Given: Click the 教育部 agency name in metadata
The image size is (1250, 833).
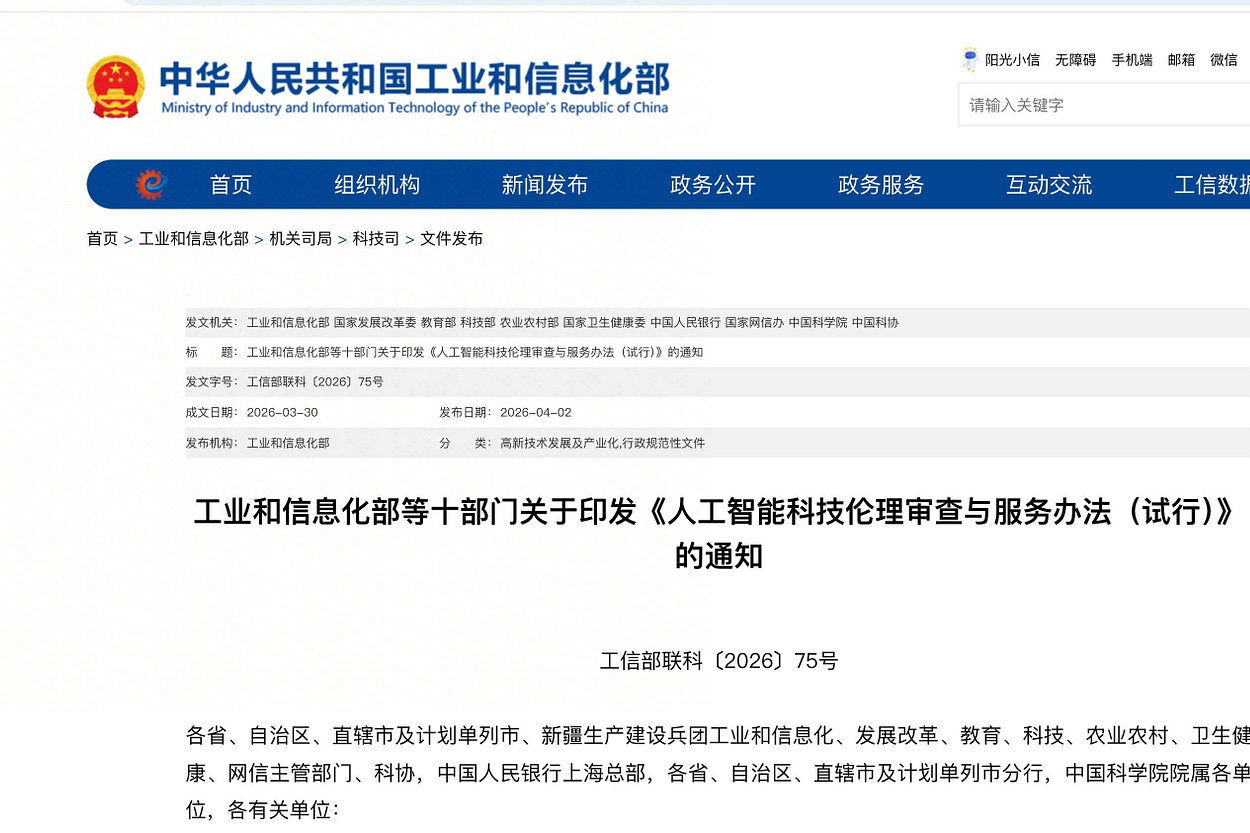Looking at the screenshot, I should click(438, 323).
